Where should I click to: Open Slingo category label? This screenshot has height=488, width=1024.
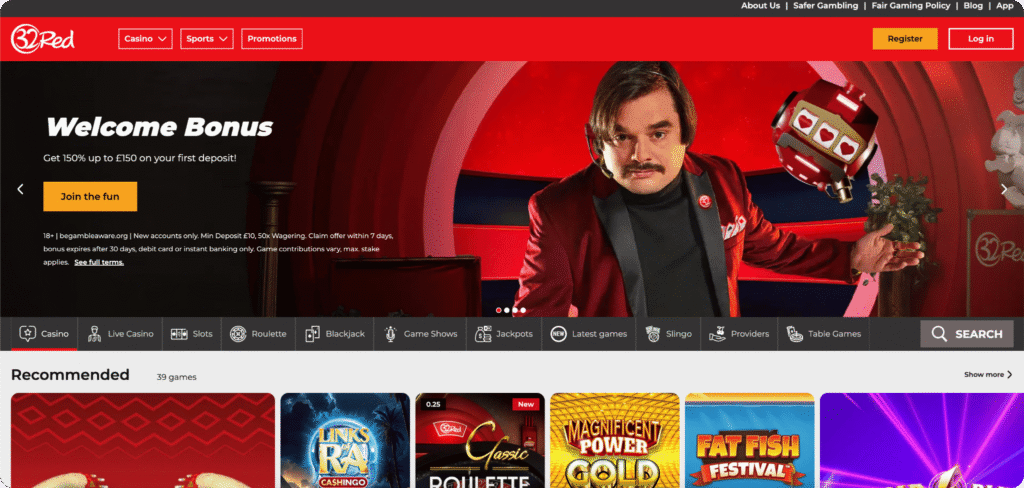(x=679, y=334)
